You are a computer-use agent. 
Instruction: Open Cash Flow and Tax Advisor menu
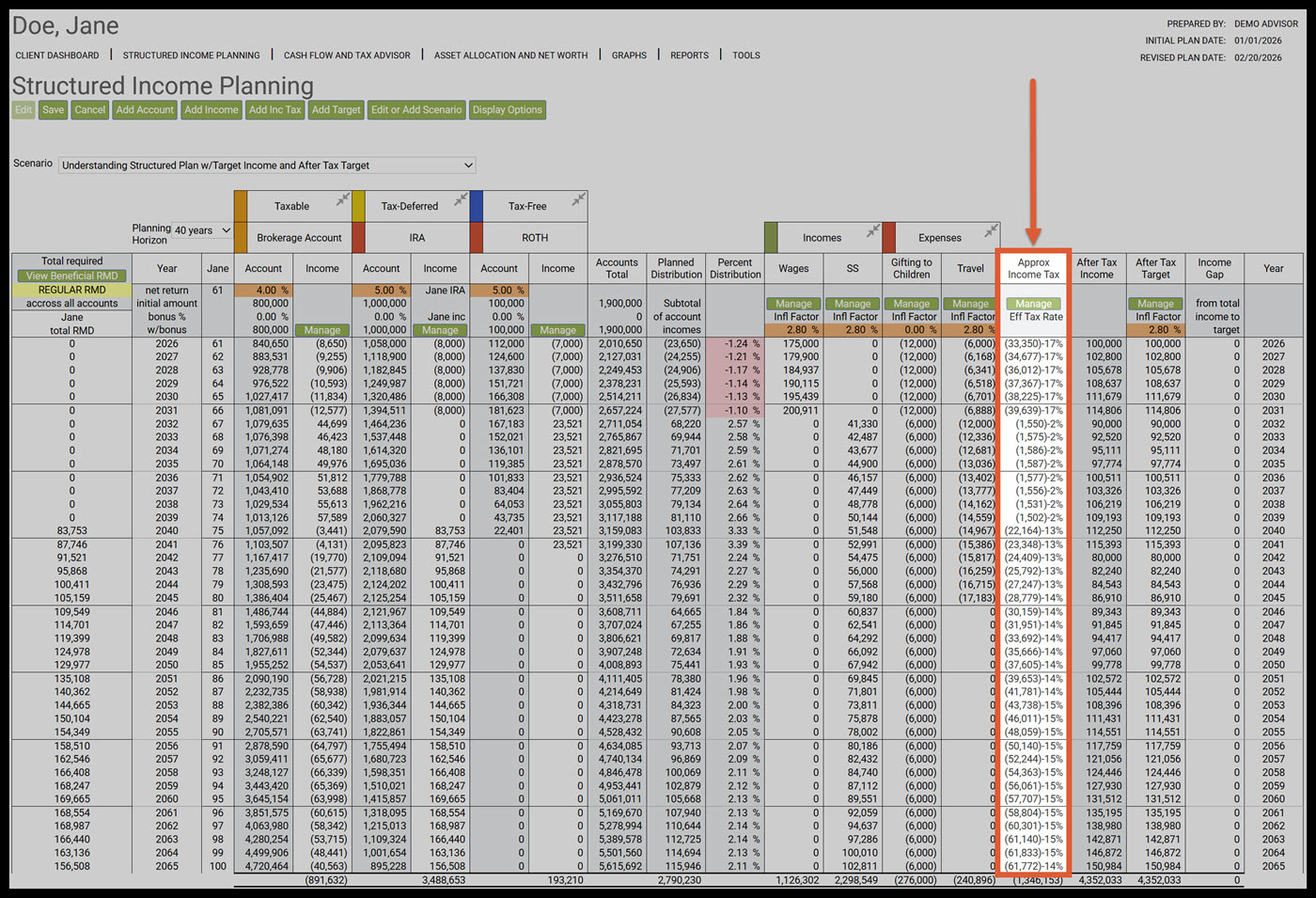pos(347,55)
